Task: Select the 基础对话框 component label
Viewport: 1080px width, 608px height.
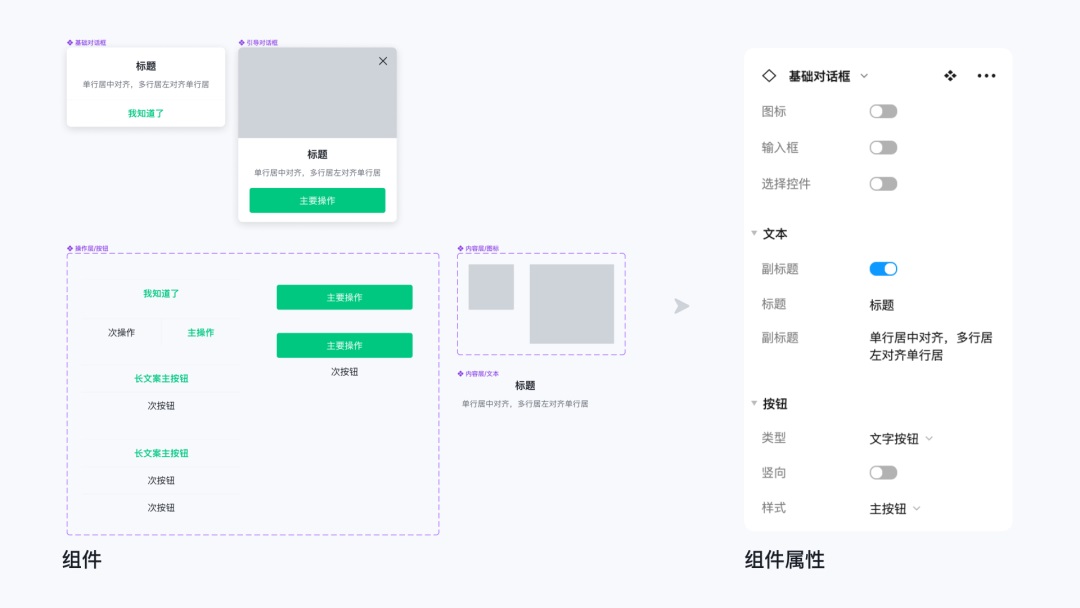Action: 90,43
